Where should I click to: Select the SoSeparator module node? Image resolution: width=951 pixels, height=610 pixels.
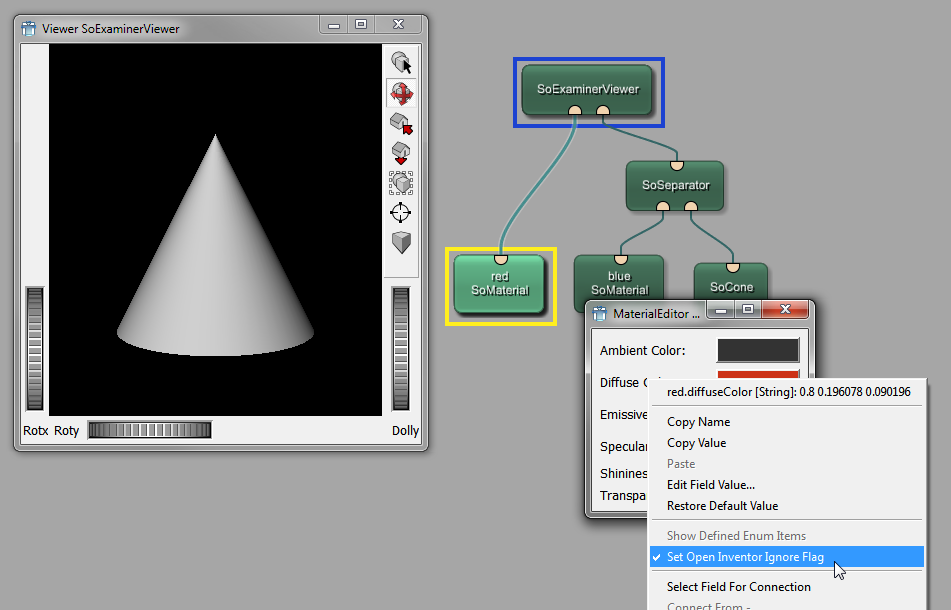(x=675, y=185)
